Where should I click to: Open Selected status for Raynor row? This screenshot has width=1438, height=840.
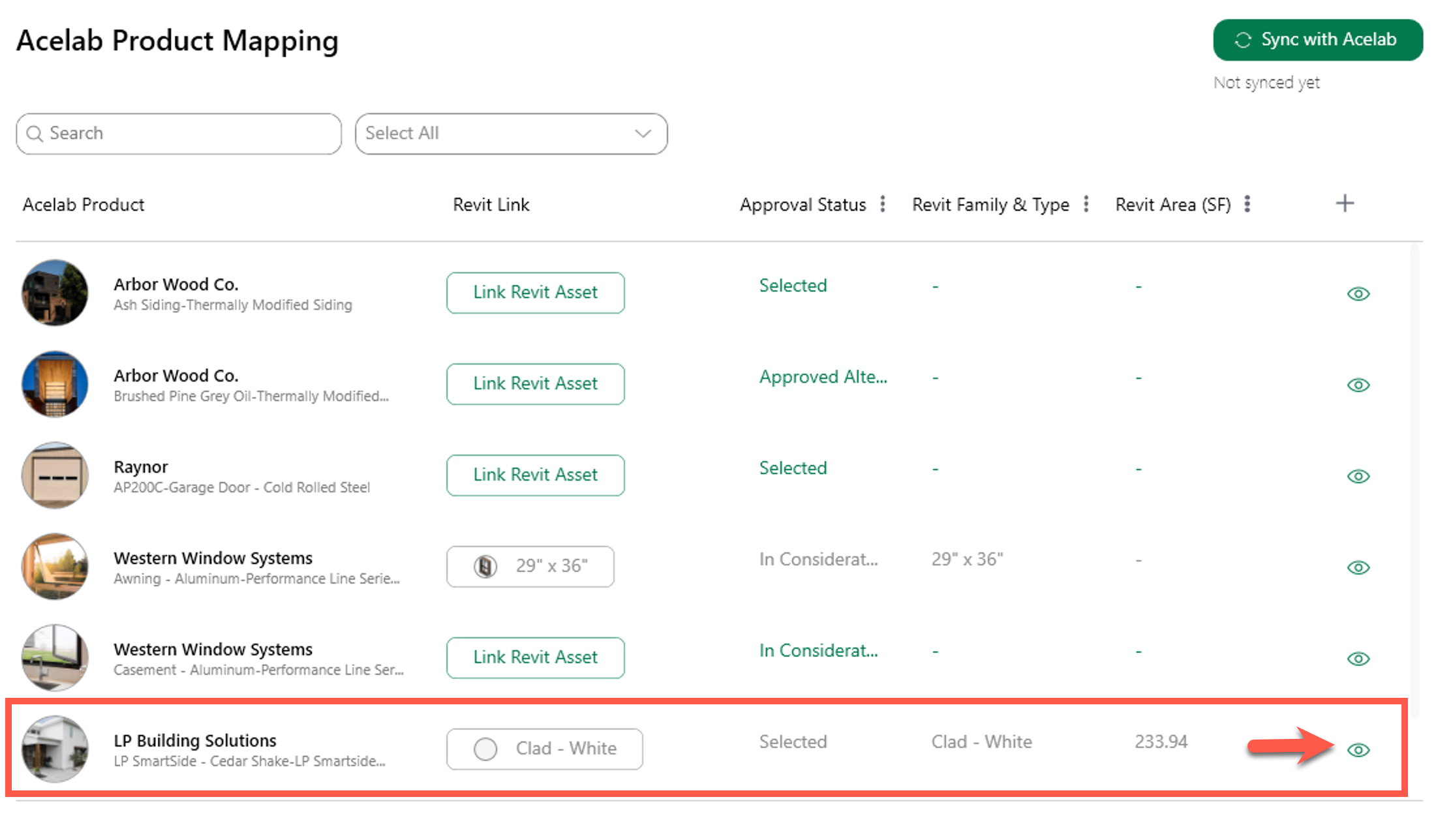(x=793, y=468)
